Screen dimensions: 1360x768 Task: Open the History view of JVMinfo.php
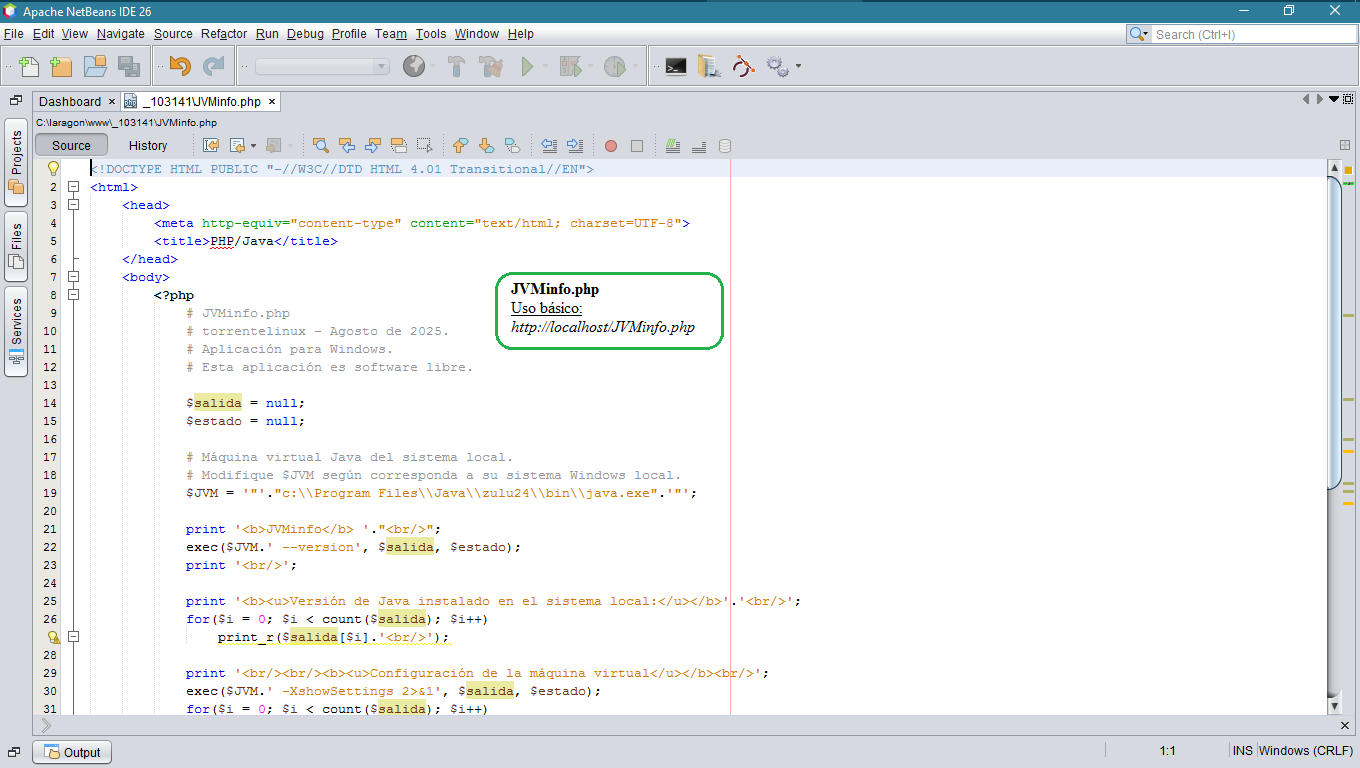point(147,145)
